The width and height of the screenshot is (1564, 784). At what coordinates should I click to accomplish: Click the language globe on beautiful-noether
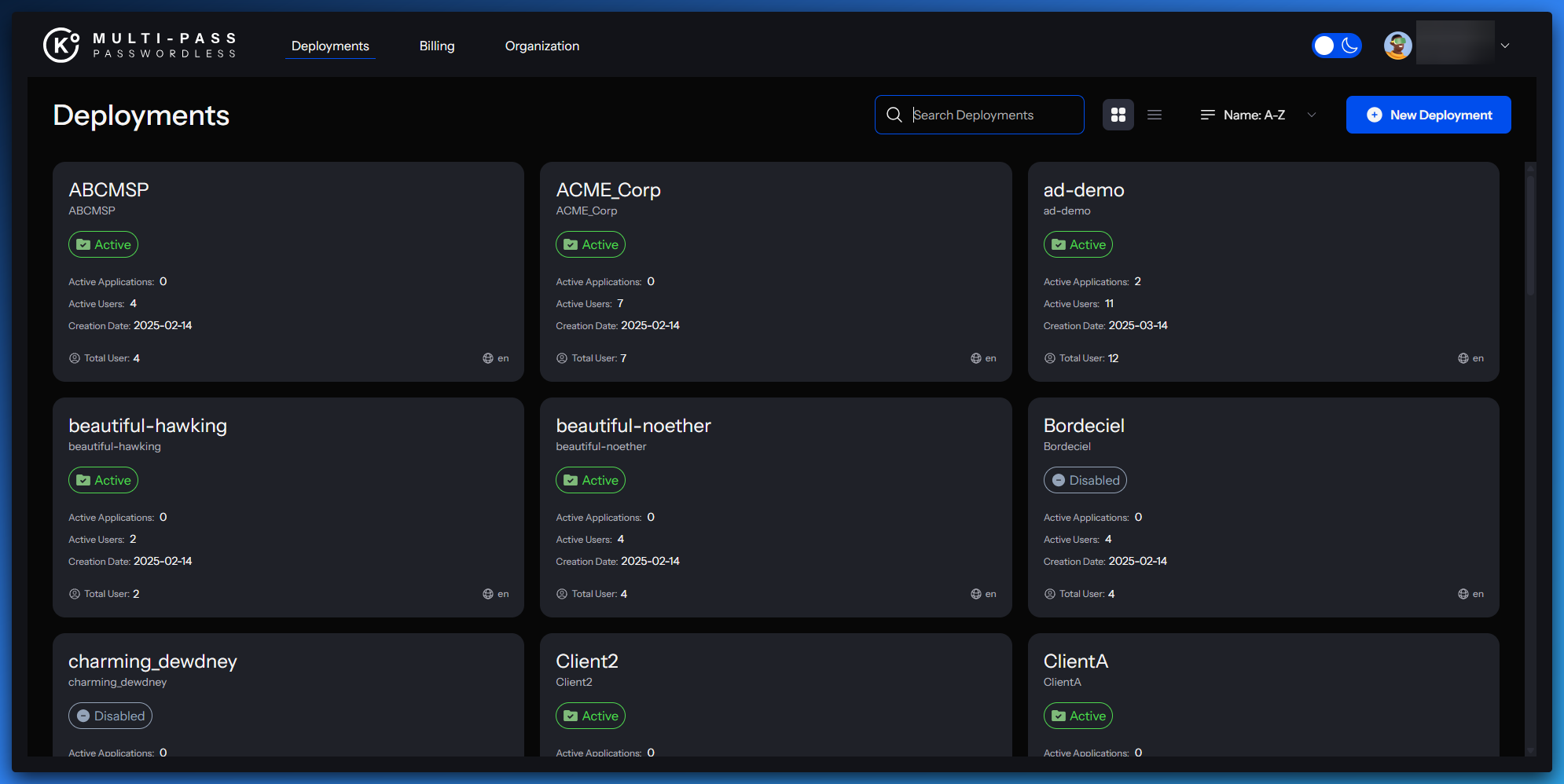[x=976, y=594]
